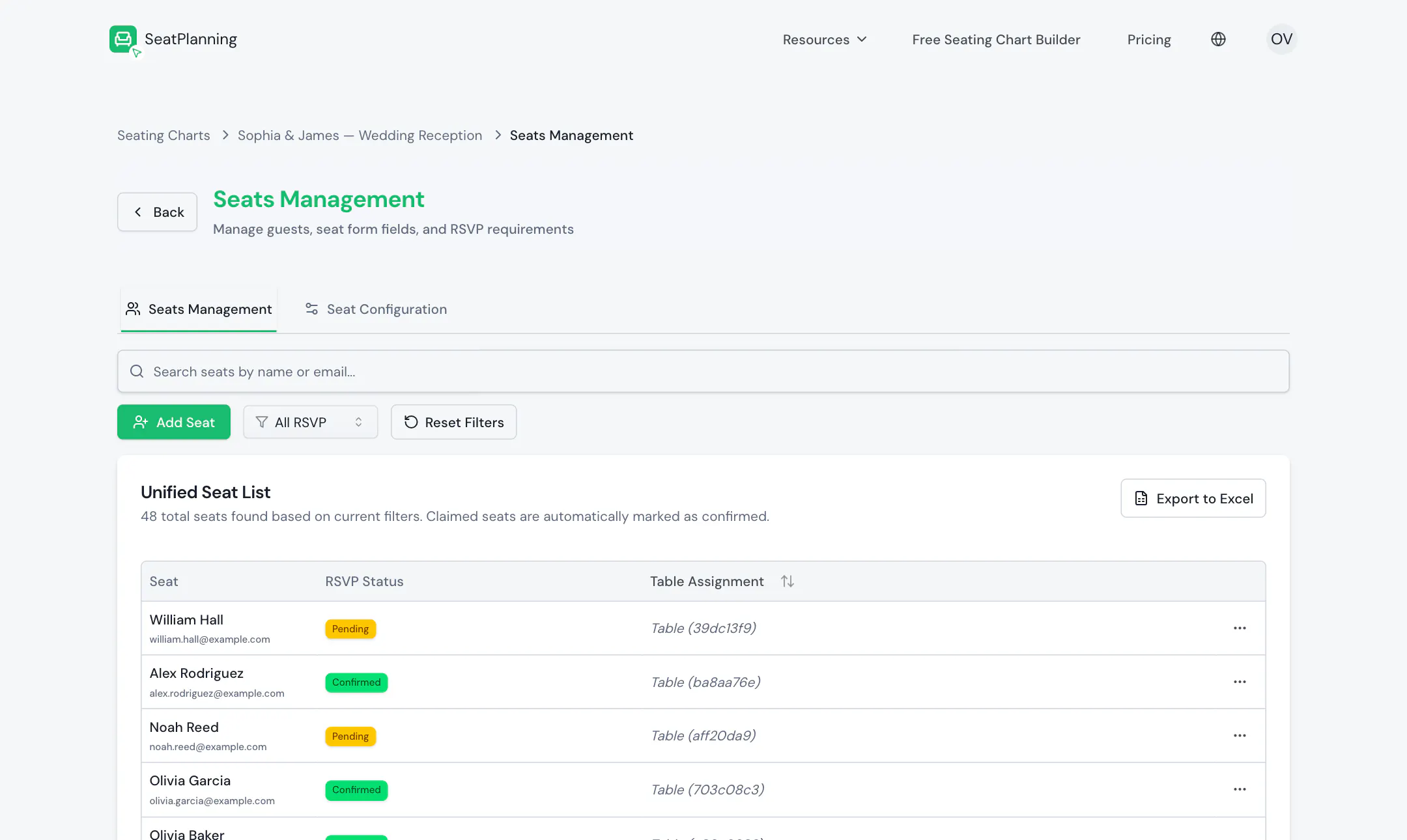1407x840 pixels.
Task: Open row actions for Alex Rodriguez
Action: pos(1240,682)
